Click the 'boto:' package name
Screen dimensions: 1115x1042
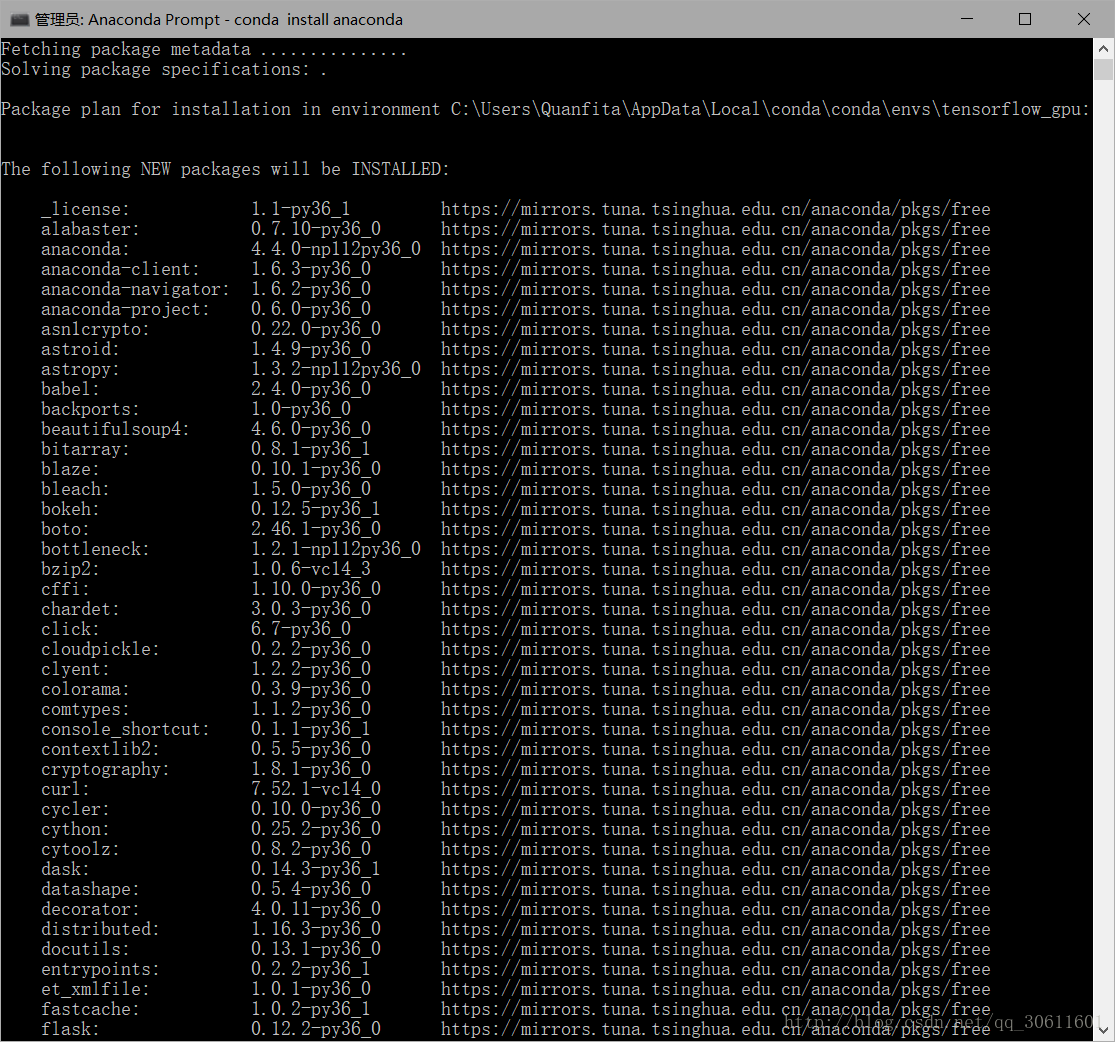[x=65, y=528]
